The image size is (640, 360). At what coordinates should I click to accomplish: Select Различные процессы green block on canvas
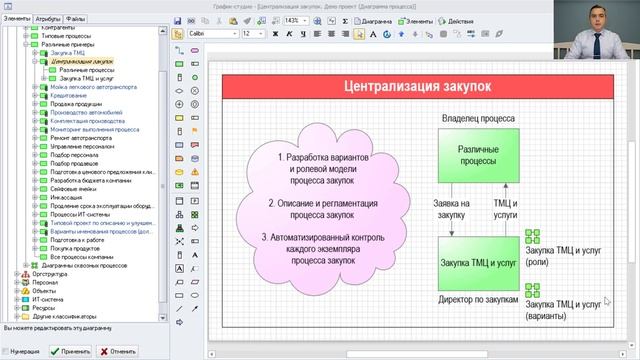479,156
